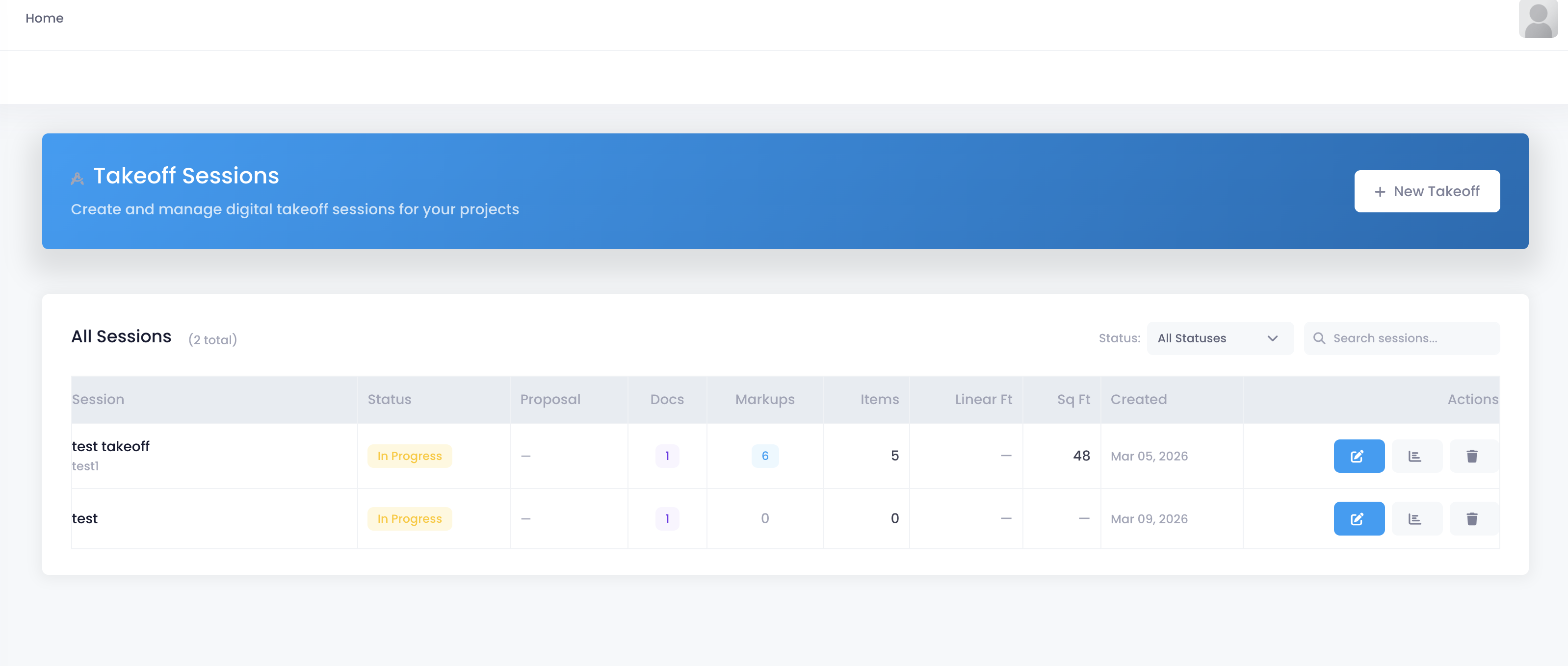This screenshot has width=1568, height=666.
Task: Click the Home breadcrumb
Action: pyautogui.click(x=45, y=18)
